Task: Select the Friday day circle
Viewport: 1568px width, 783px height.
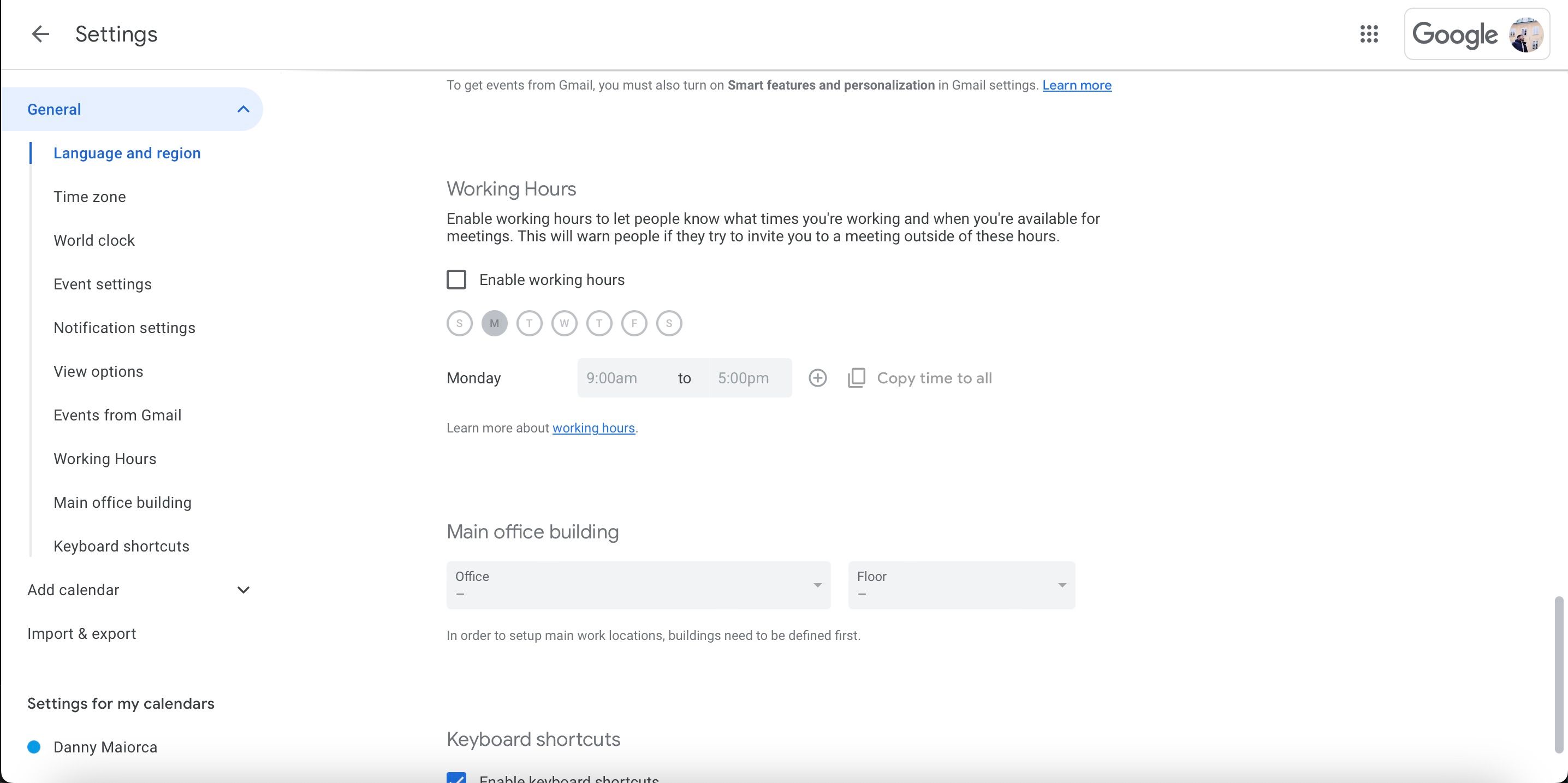Action: [634, 323]
